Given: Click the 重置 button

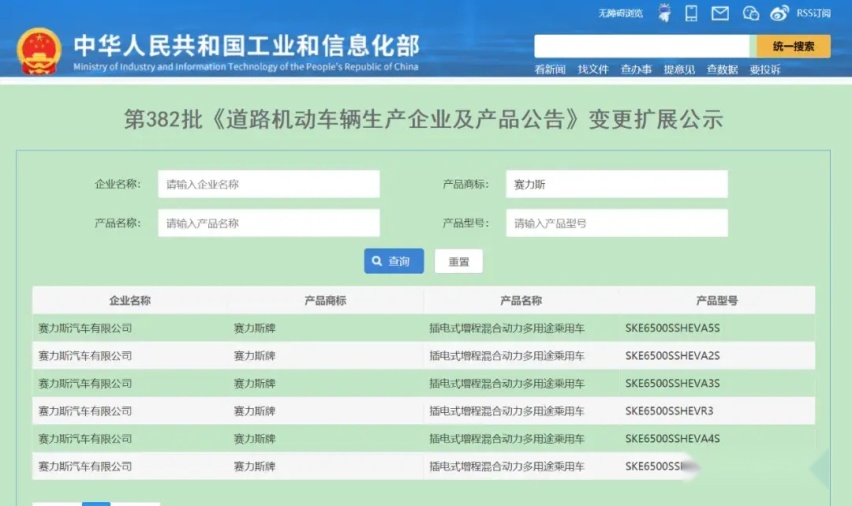Looking at the screenshot, I should click(459, 261).
